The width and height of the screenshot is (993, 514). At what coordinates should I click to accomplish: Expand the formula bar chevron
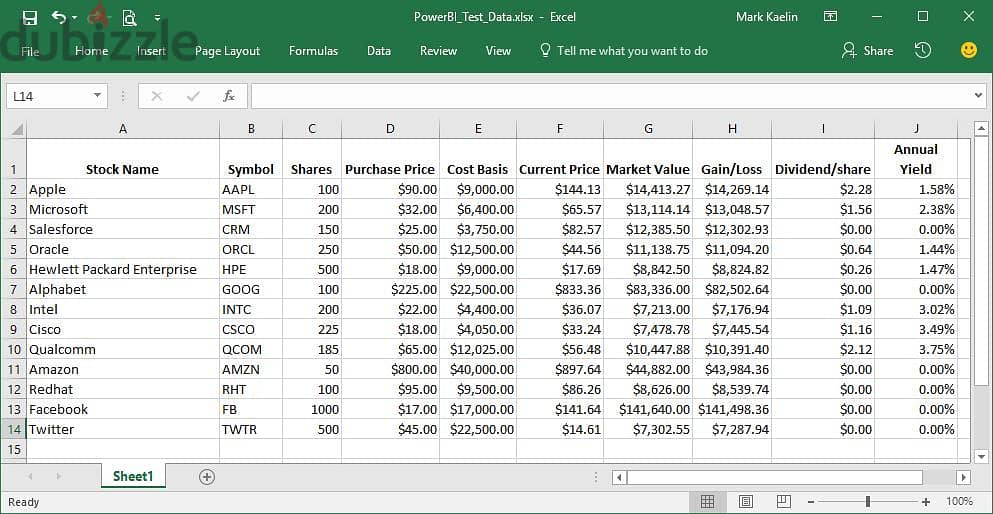(979, 96)
